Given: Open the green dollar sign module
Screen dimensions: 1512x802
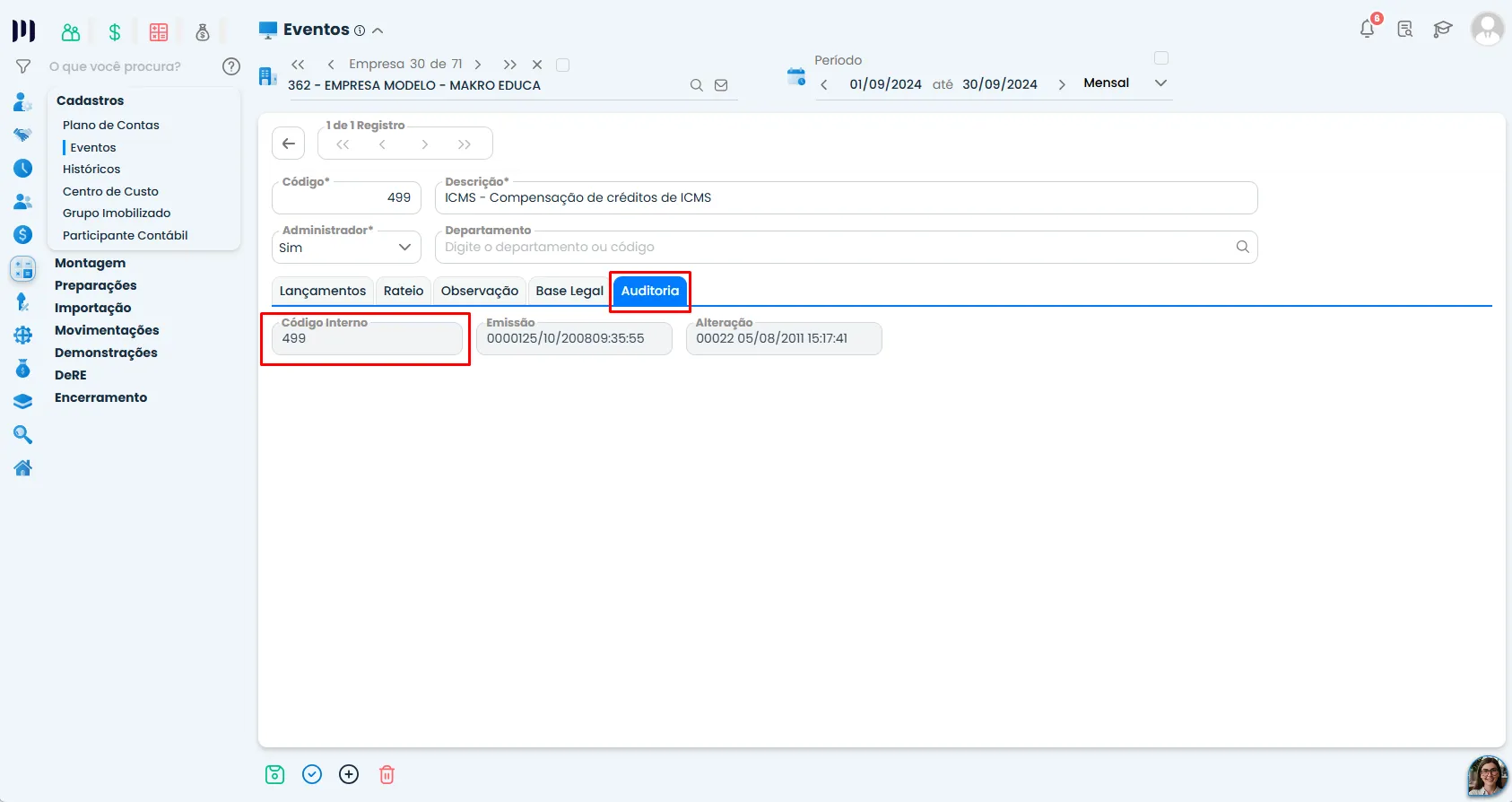Looking at the screenshot, I should pyautogui.click(x=115, y=32).
